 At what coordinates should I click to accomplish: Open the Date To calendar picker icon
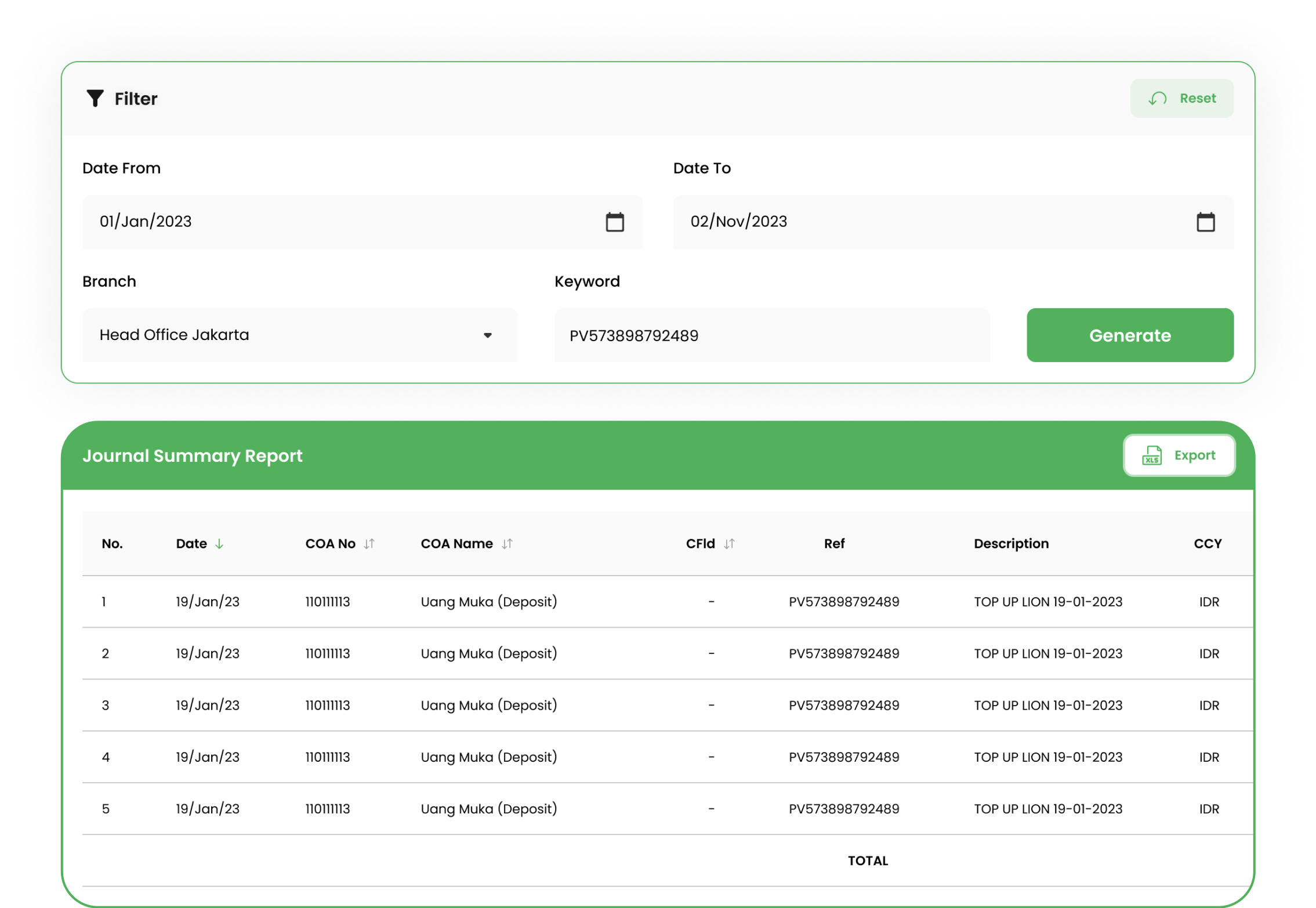[x=1205, y=222]
